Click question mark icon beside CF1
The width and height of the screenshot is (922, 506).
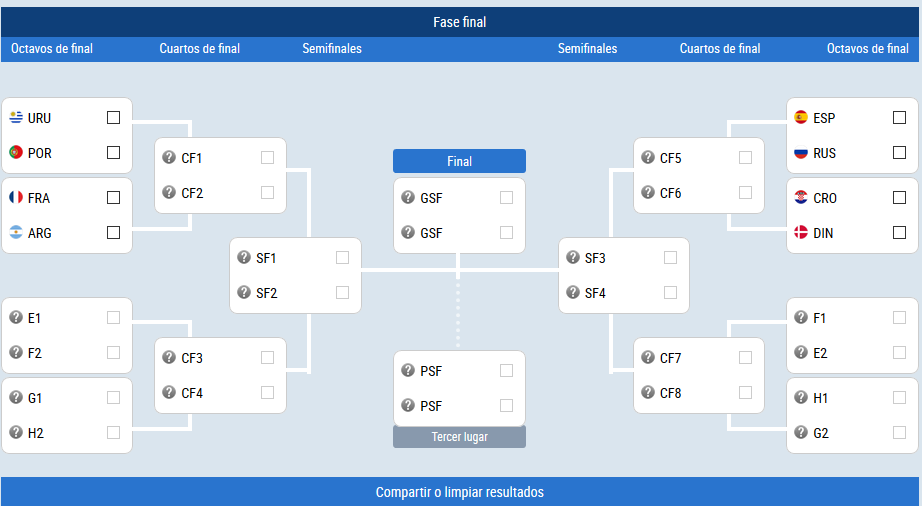coord(169,158)
